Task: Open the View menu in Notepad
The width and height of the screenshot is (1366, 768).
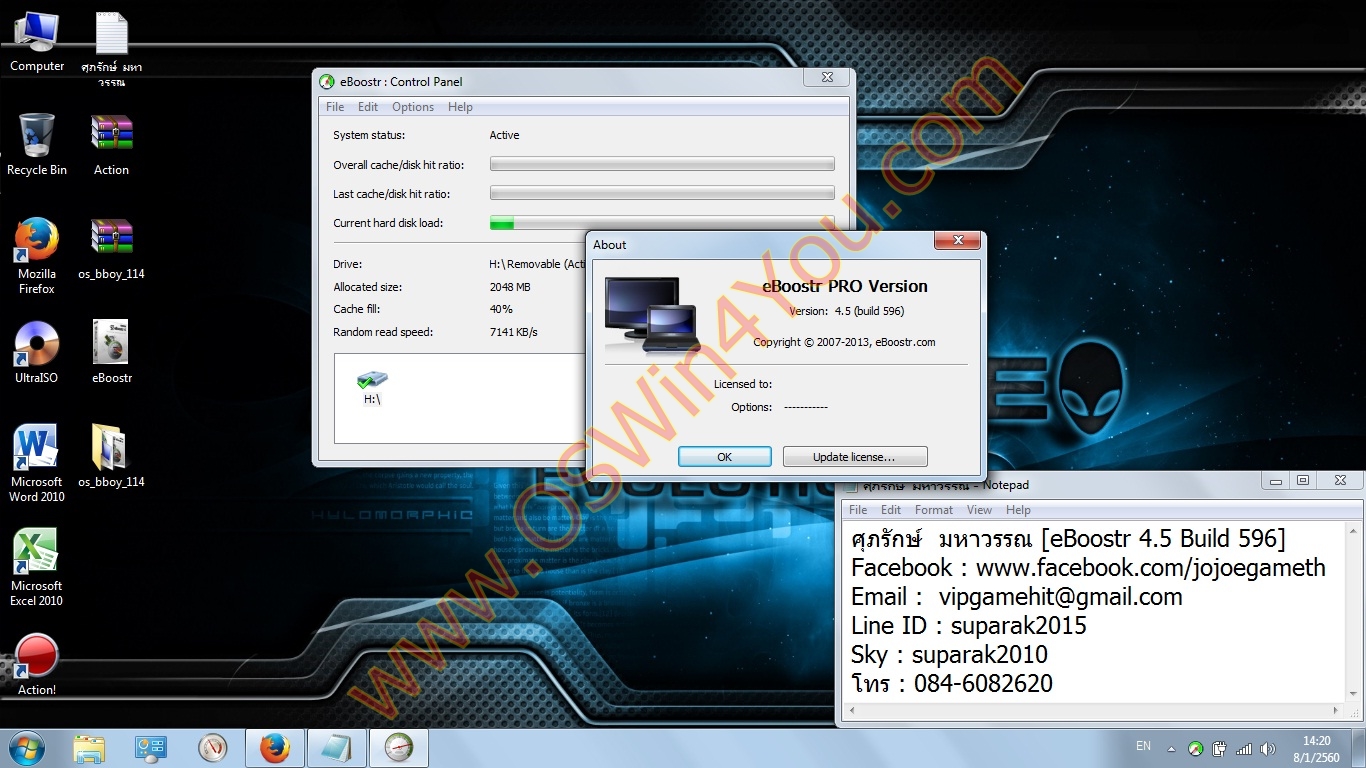Action: point(980,510)
